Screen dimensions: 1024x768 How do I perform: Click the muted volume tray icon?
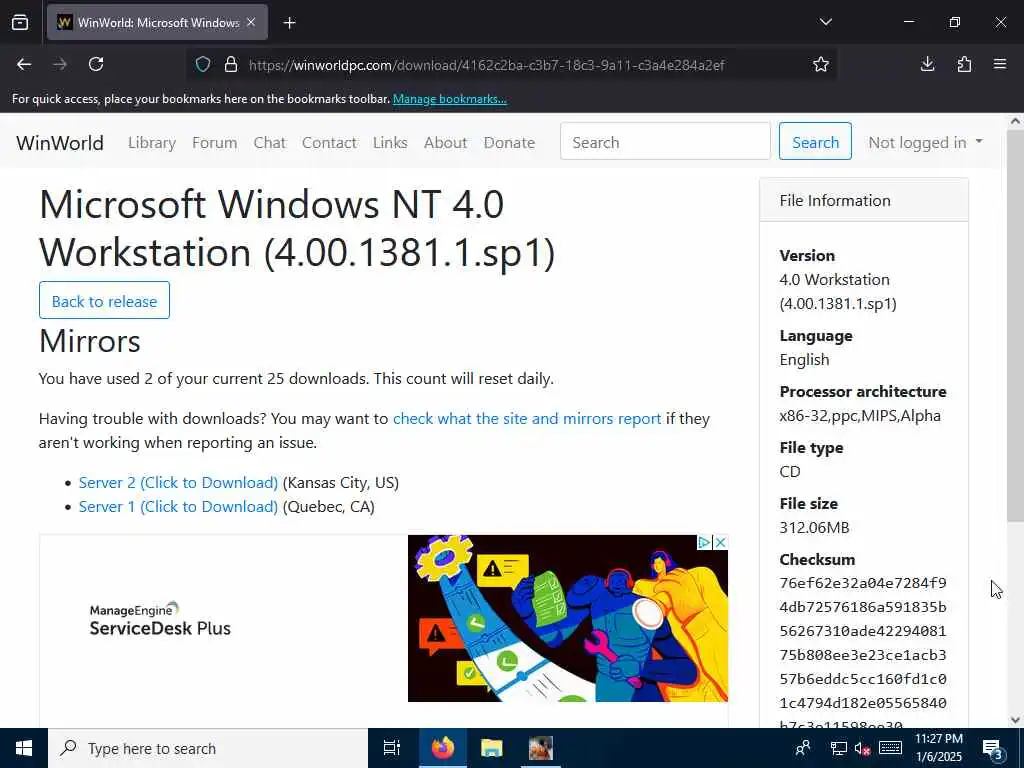(x=862, y=748)
